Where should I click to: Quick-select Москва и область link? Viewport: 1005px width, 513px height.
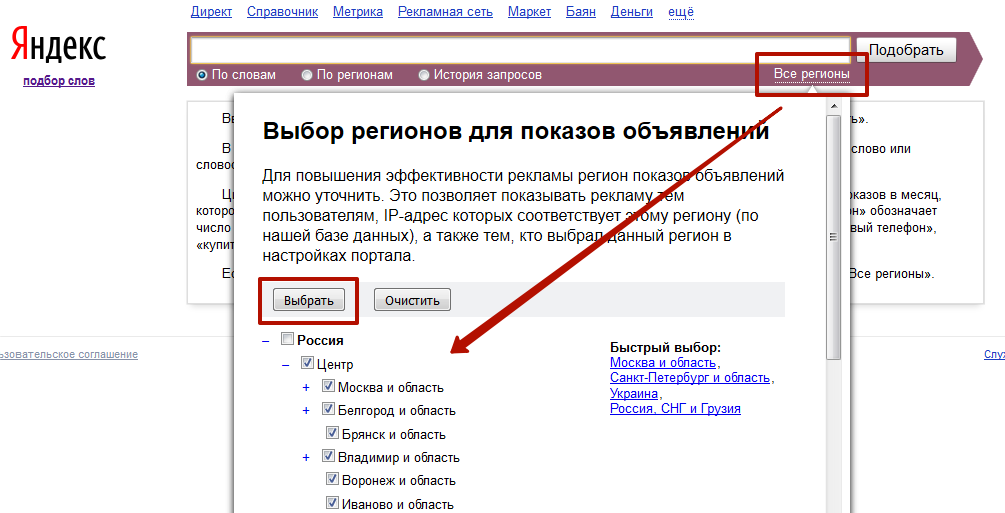coord(663,363)
